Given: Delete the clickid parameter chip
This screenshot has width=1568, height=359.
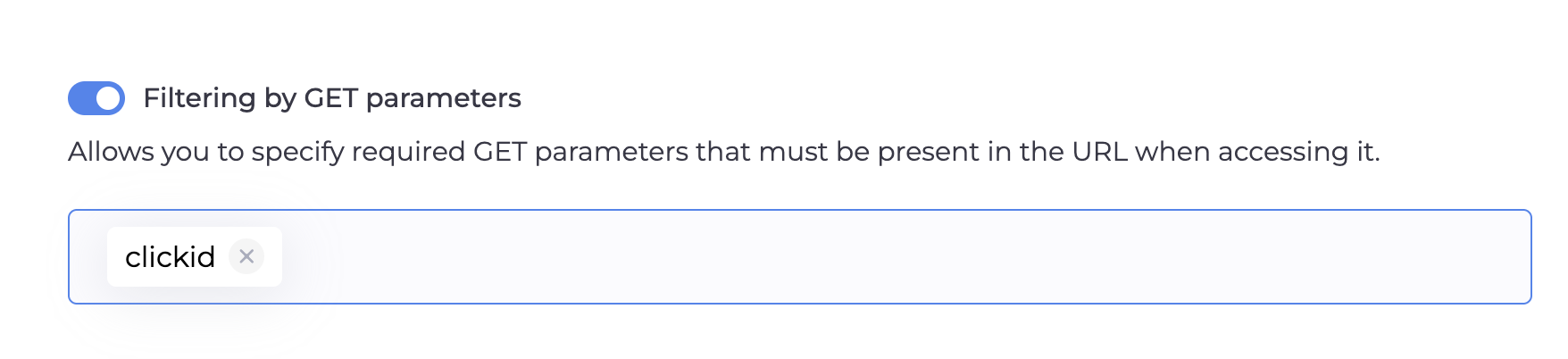Looking at the screenshot, I should click(246, 257).
